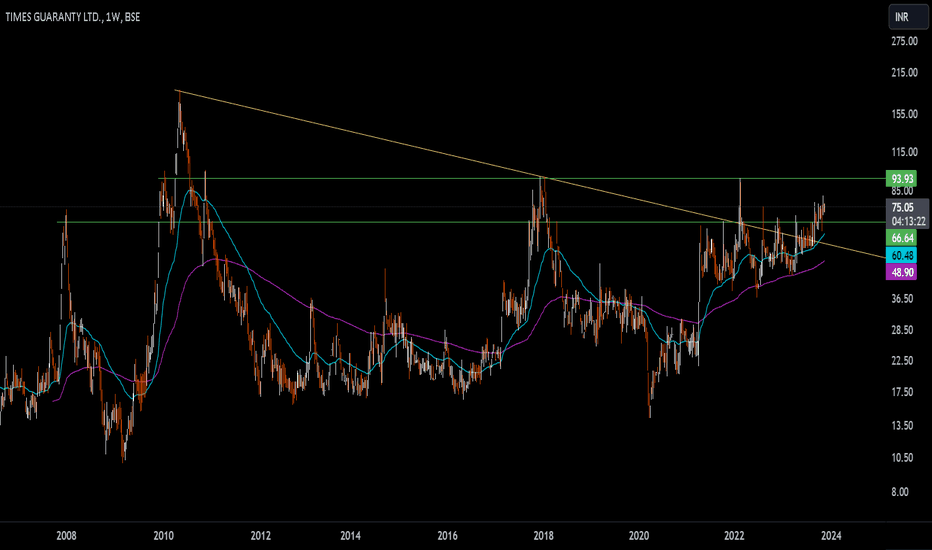The width and height of the screenshot is (932, 550).
Task: Click the 2018 label on time axis
Action: pyautogui.click(x=543, y=536)
